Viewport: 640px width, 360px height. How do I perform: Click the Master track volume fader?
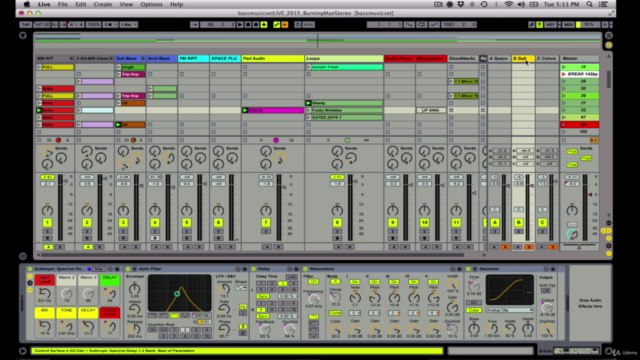coord(590,195)
